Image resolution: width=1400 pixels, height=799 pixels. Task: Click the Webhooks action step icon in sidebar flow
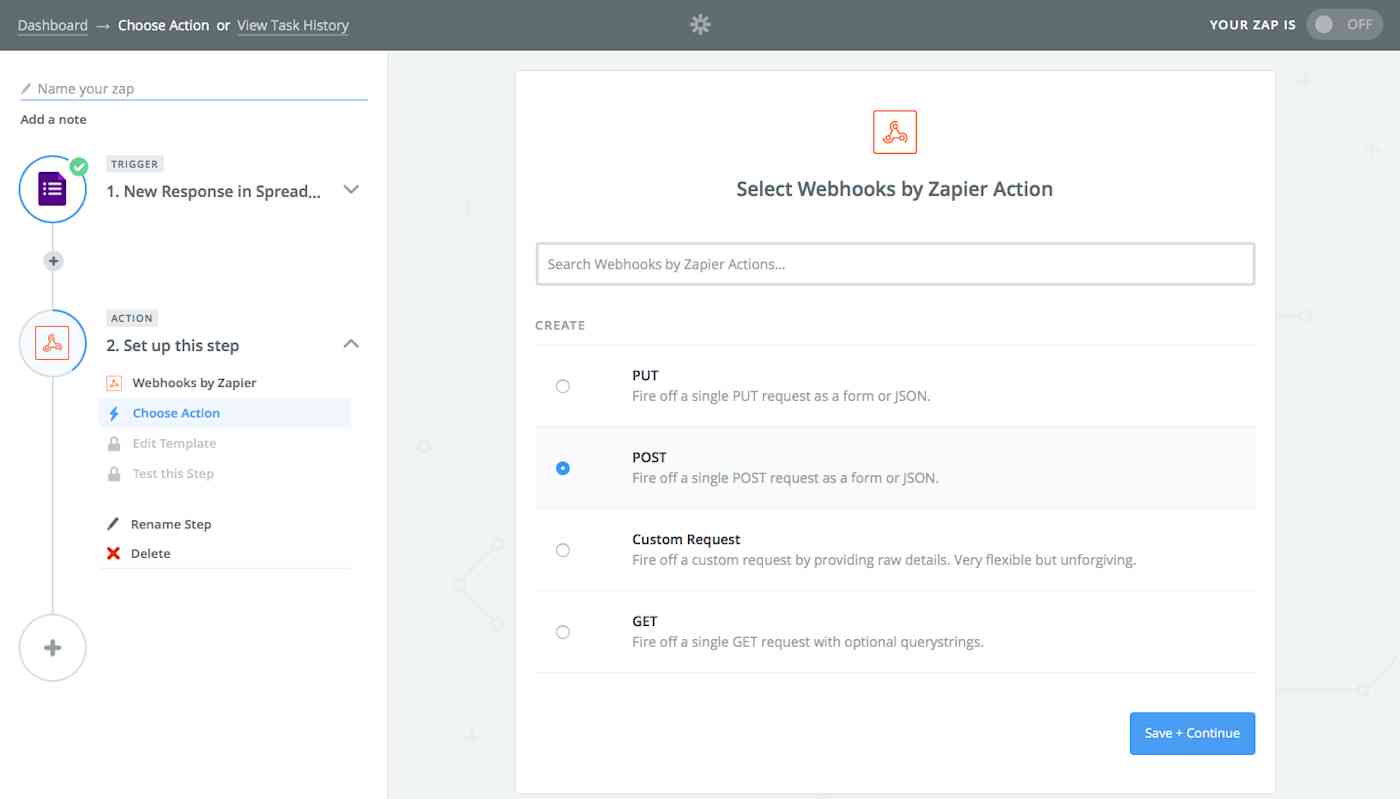point(52,343)
